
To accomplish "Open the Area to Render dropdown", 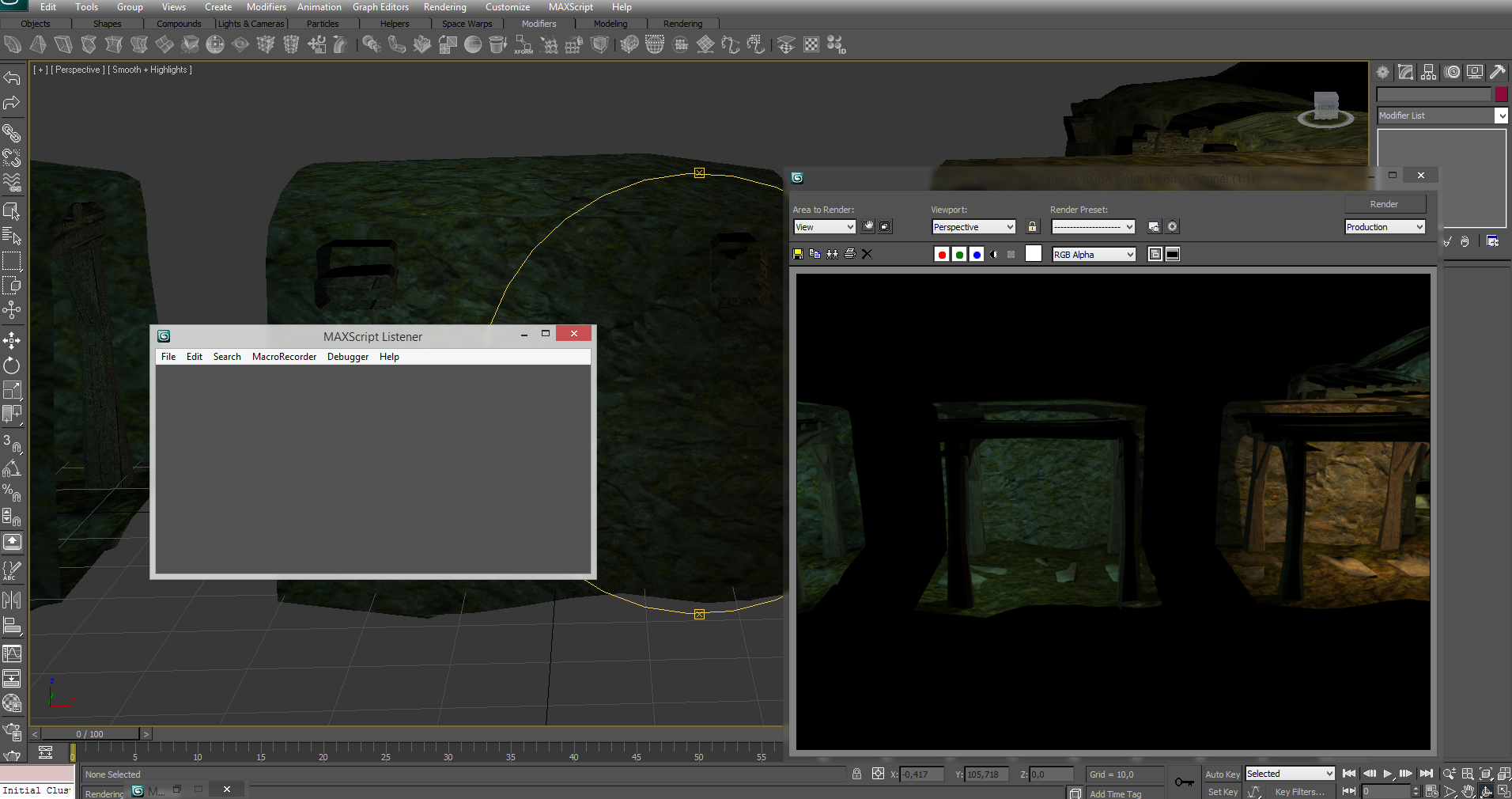I will pyautogui.click(x=824, y=227).
